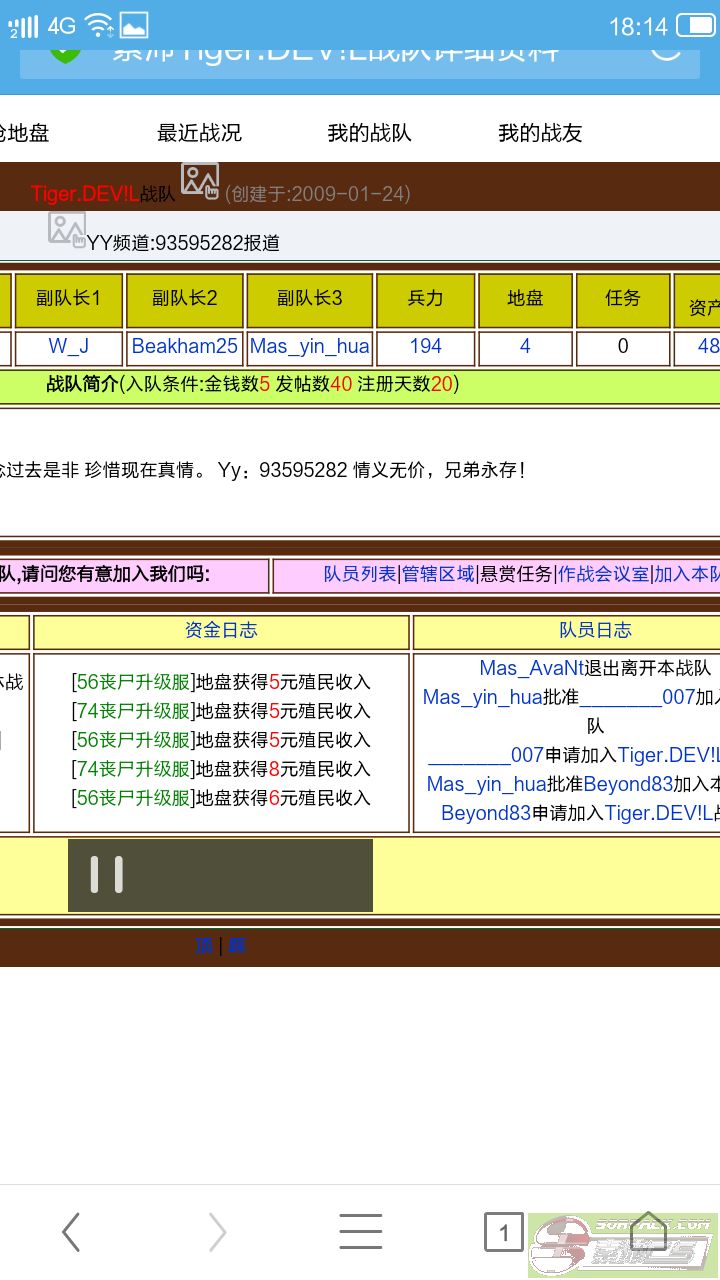
Task: Tap the WiFi status icon
Action: click(99, 25)
